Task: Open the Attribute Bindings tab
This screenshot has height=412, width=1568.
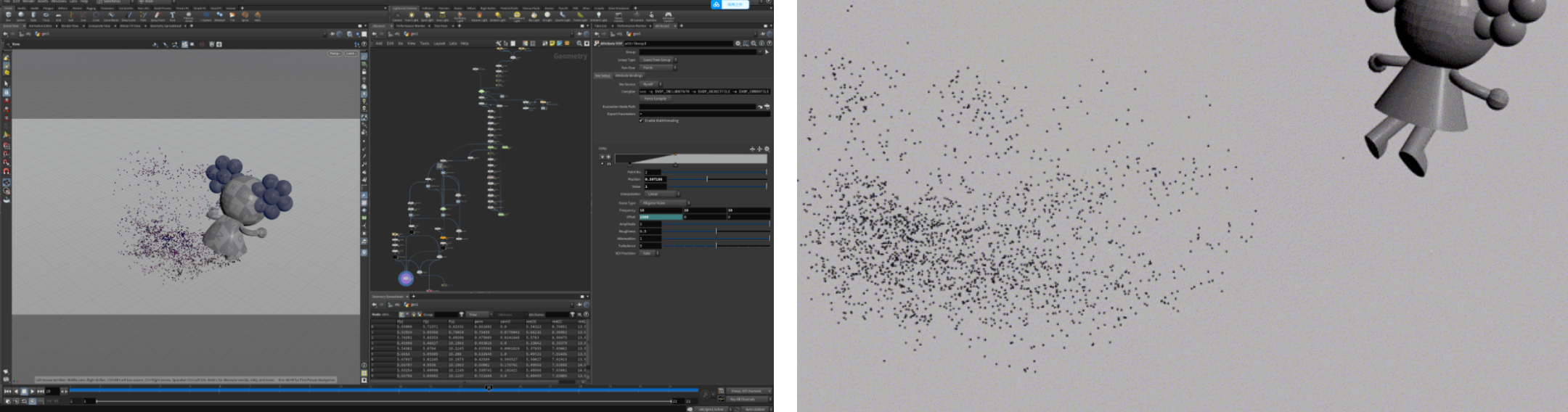Action: [629, 75]
